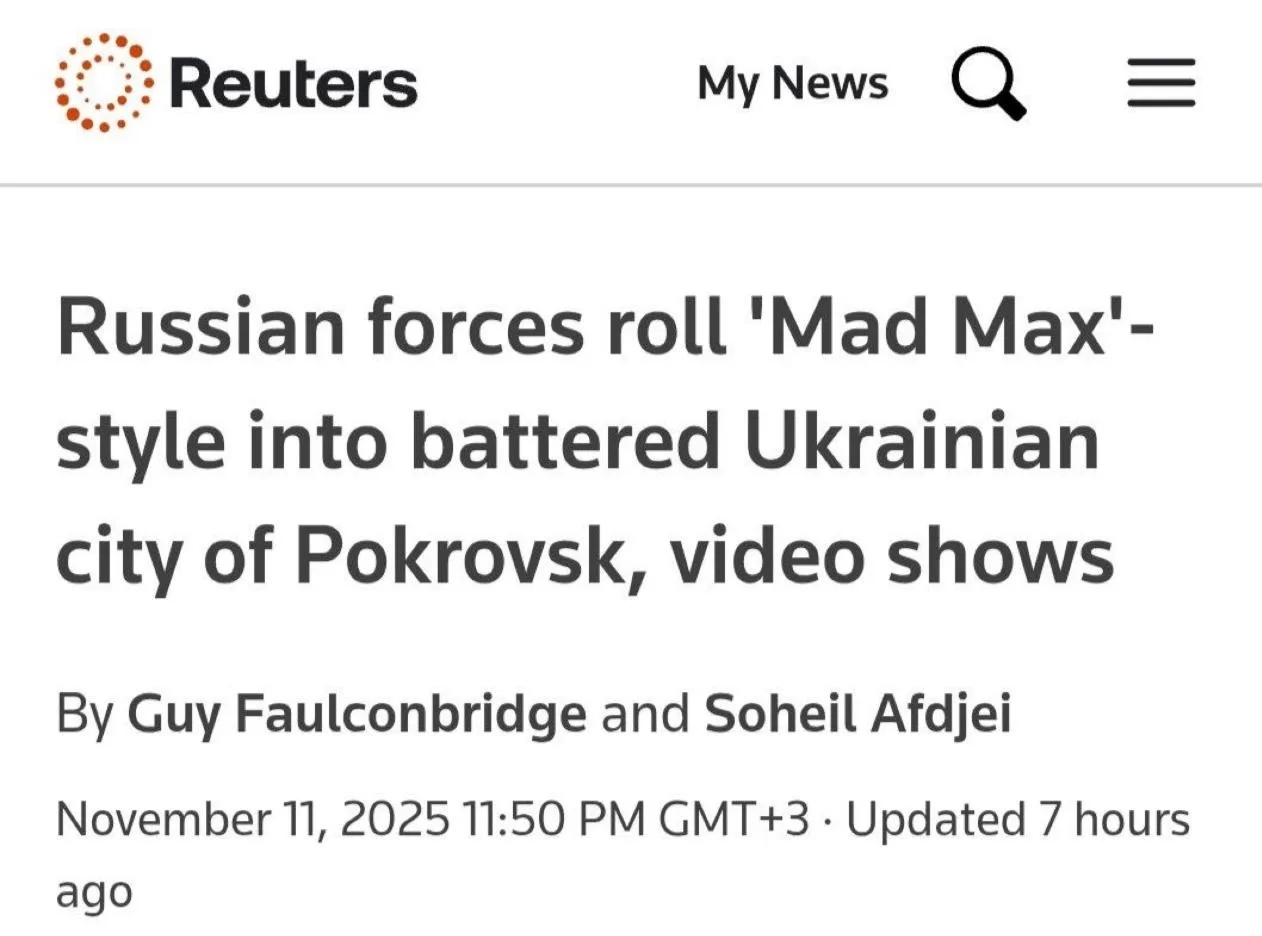Screen dimensions: 1262x936
Task: Open search with the magnifying glass icon
Action: click(987, 84)
